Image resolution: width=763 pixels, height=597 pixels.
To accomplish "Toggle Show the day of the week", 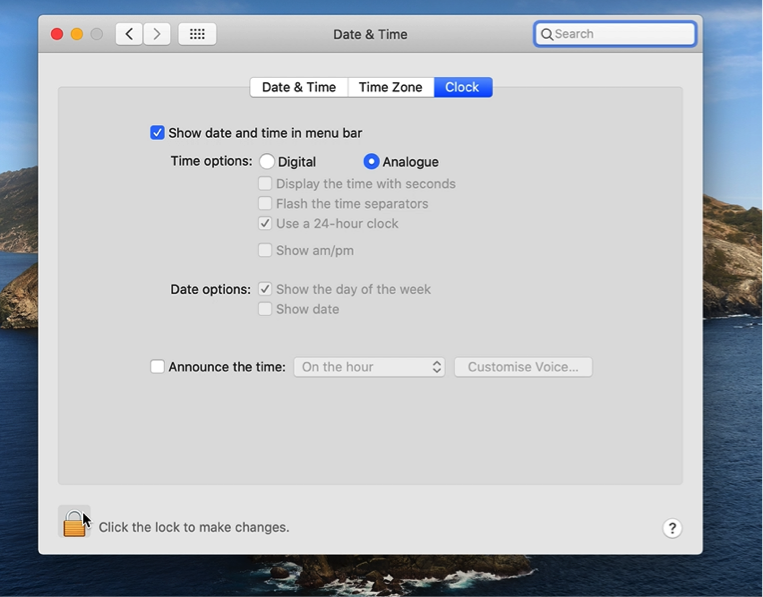I will (265, 289).
